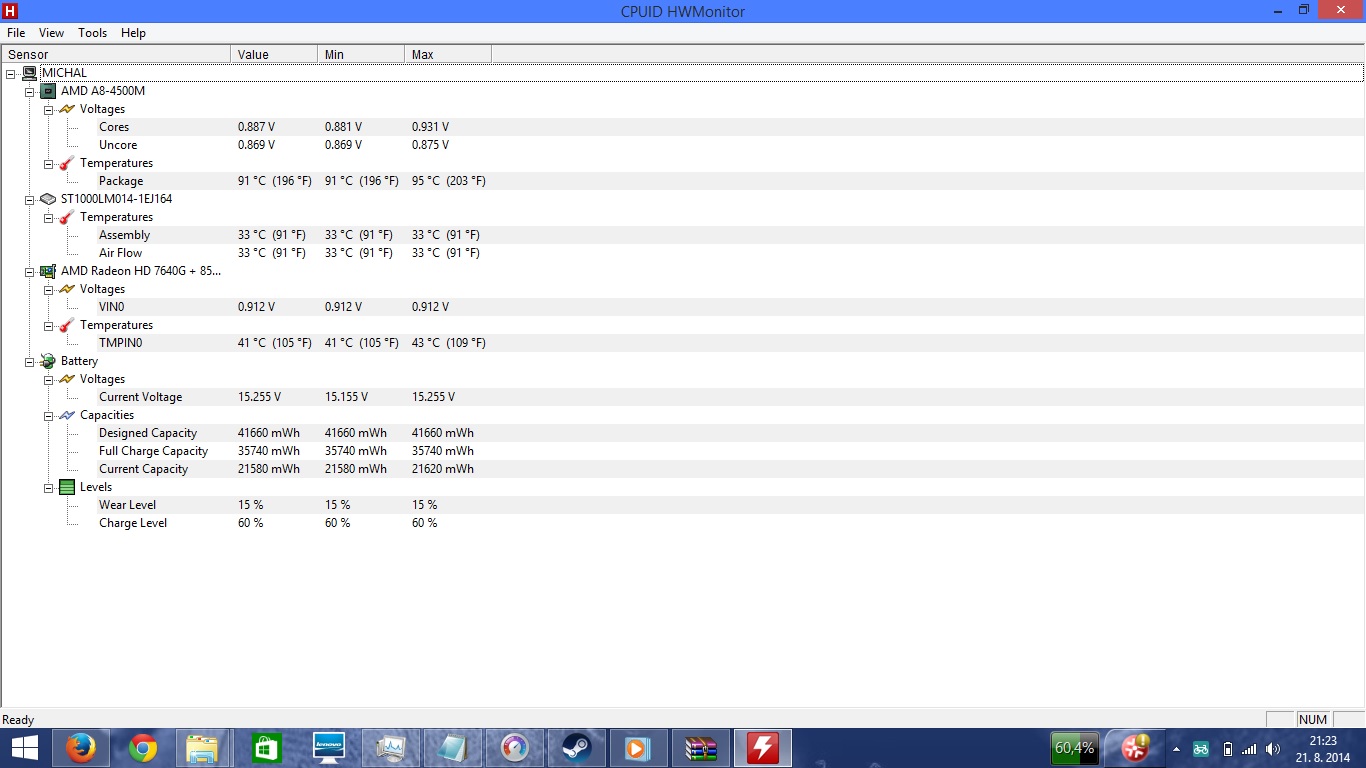
Task: Click the Levels green bars icon
Action: [67, 487]
